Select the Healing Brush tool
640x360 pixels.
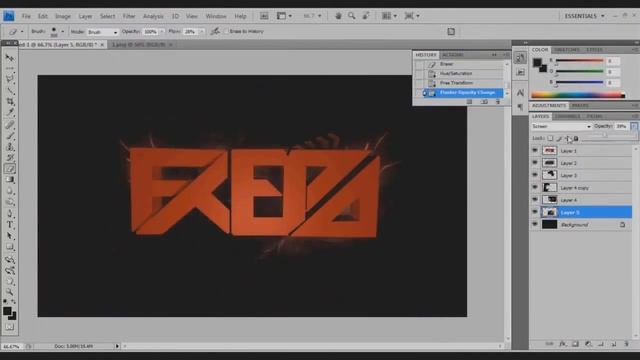[x=10, y=124]
